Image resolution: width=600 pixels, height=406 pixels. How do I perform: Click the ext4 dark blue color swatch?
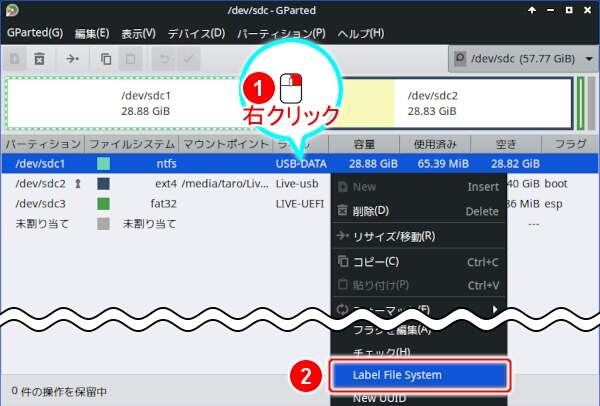point(103,184)
